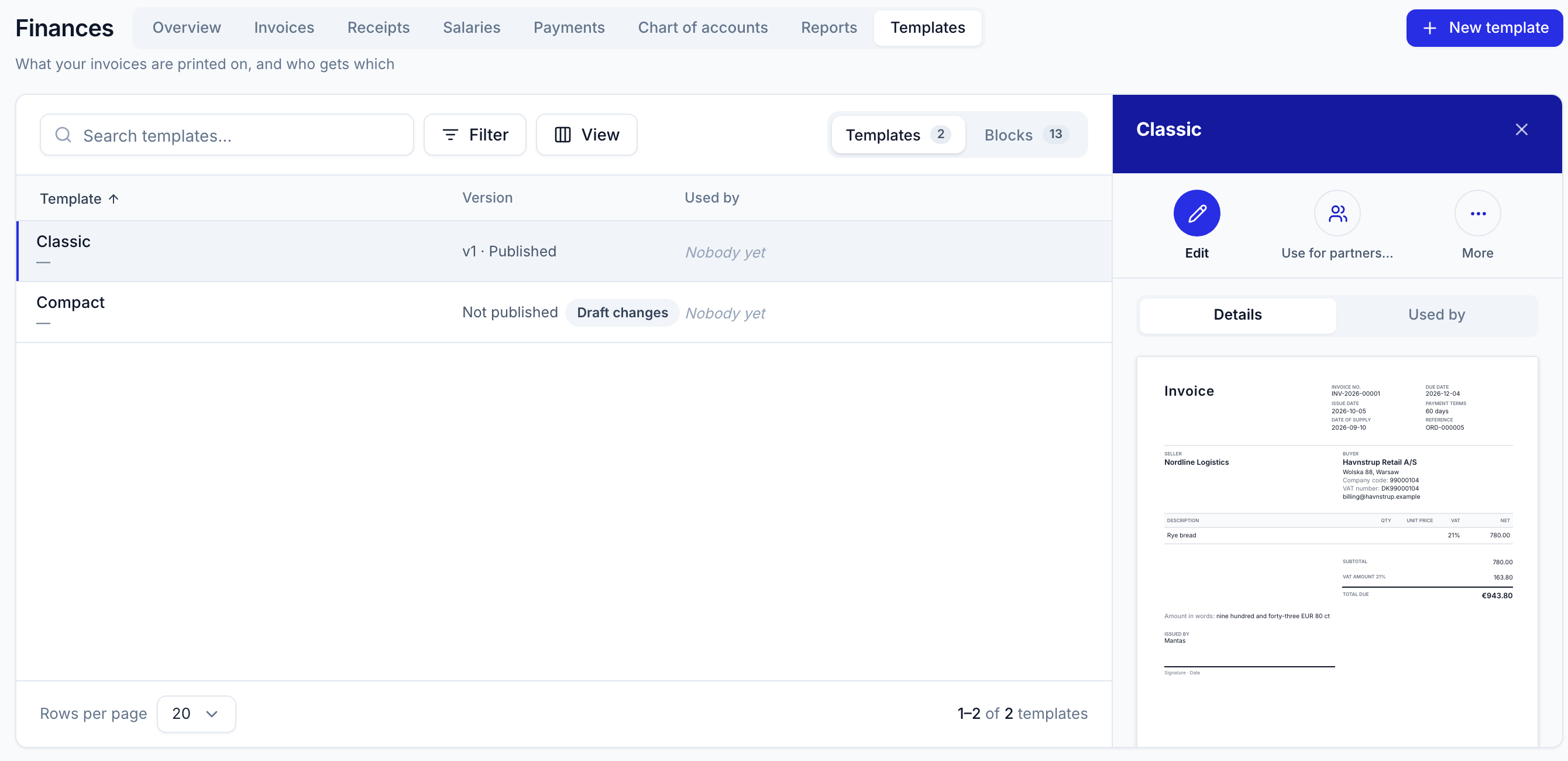1568x761 pixels.
Task: Open the Reports tab
Action: coord(828,28)
